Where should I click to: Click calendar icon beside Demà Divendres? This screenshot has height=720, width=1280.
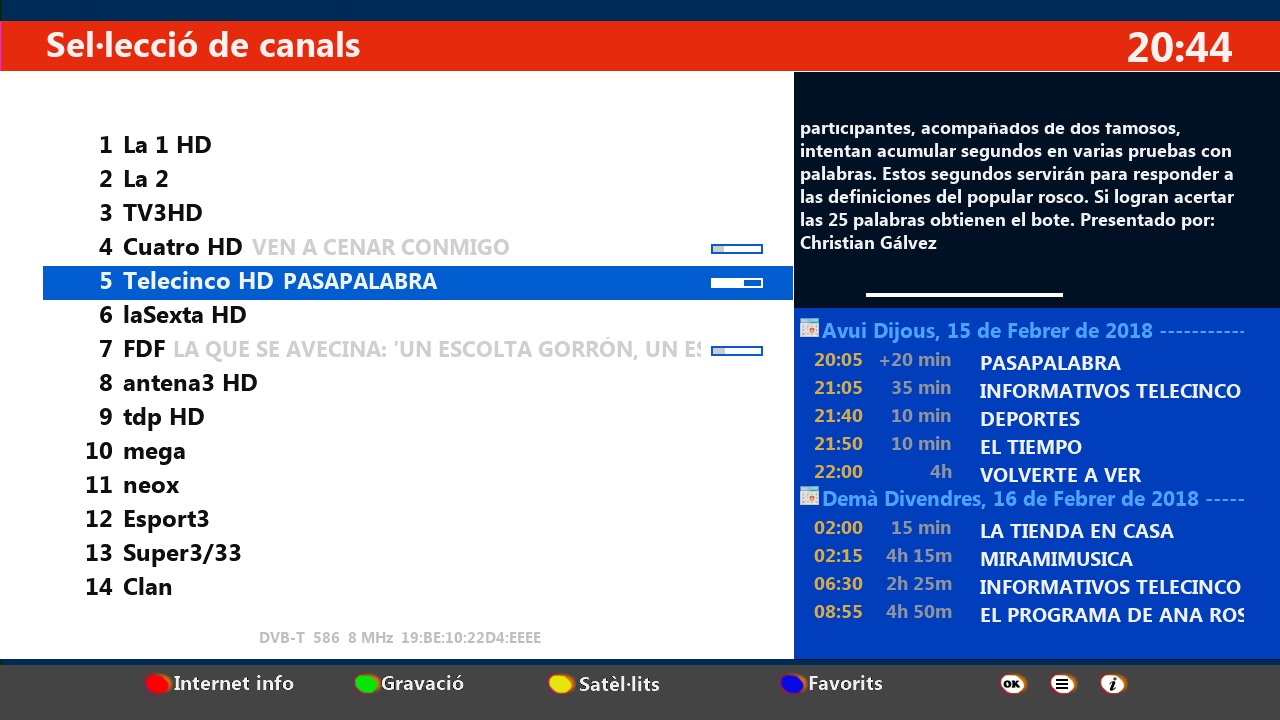pos(809,496)
